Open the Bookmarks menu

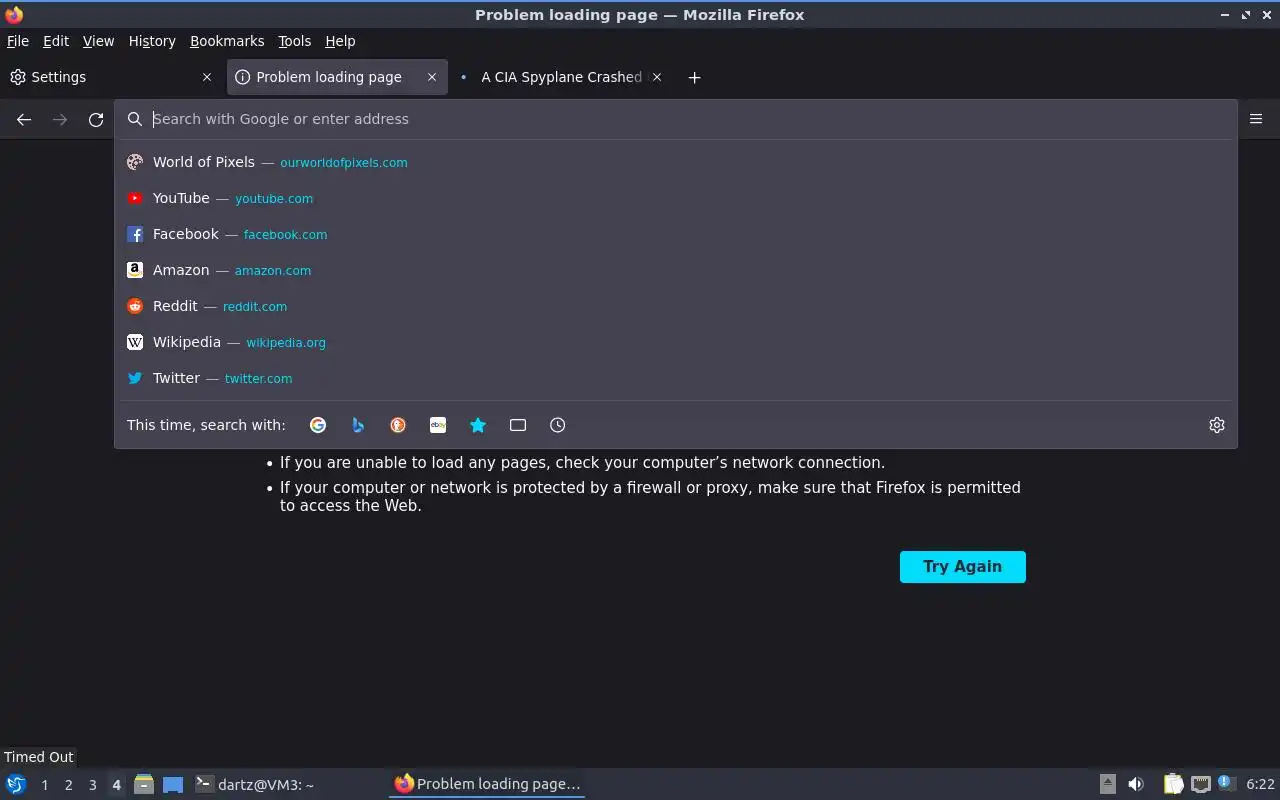point(227,41)
